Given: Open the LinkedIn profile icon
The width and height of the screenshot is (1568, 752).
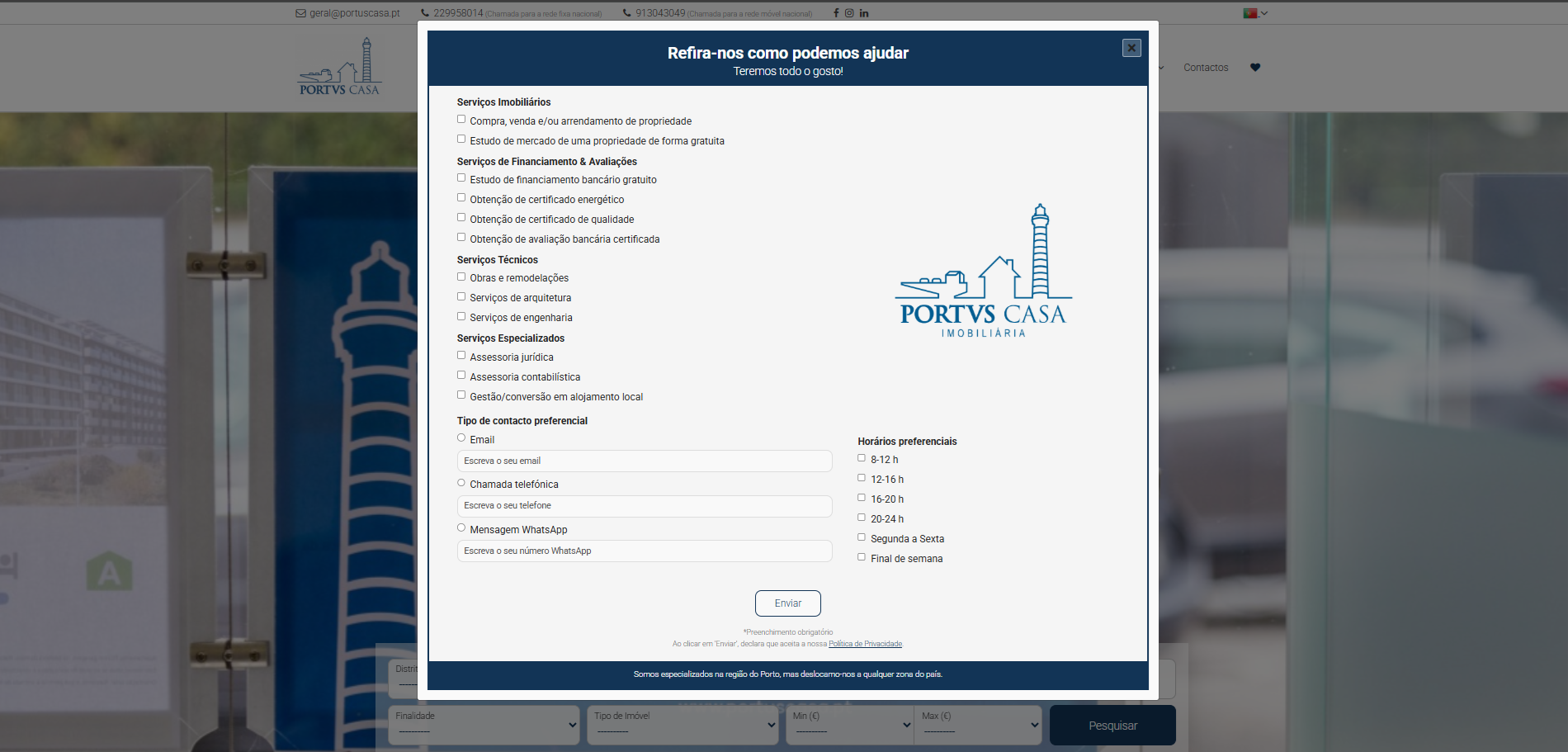Looking at the screenshot, I should coord(863,12).
